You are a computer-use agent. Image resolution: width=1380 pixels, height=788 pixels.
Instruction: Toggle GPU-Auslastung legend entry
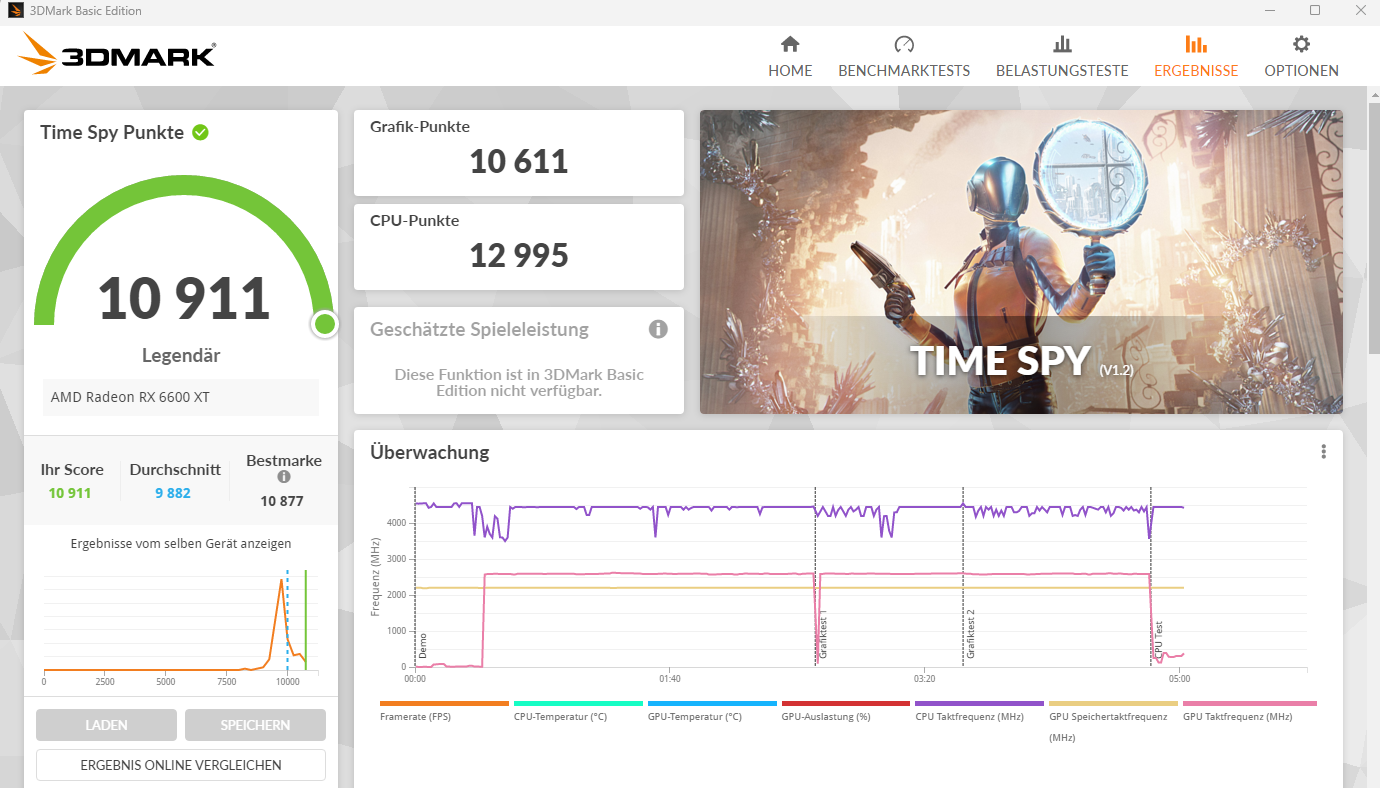pyautogui.click(x=846, y=711)
